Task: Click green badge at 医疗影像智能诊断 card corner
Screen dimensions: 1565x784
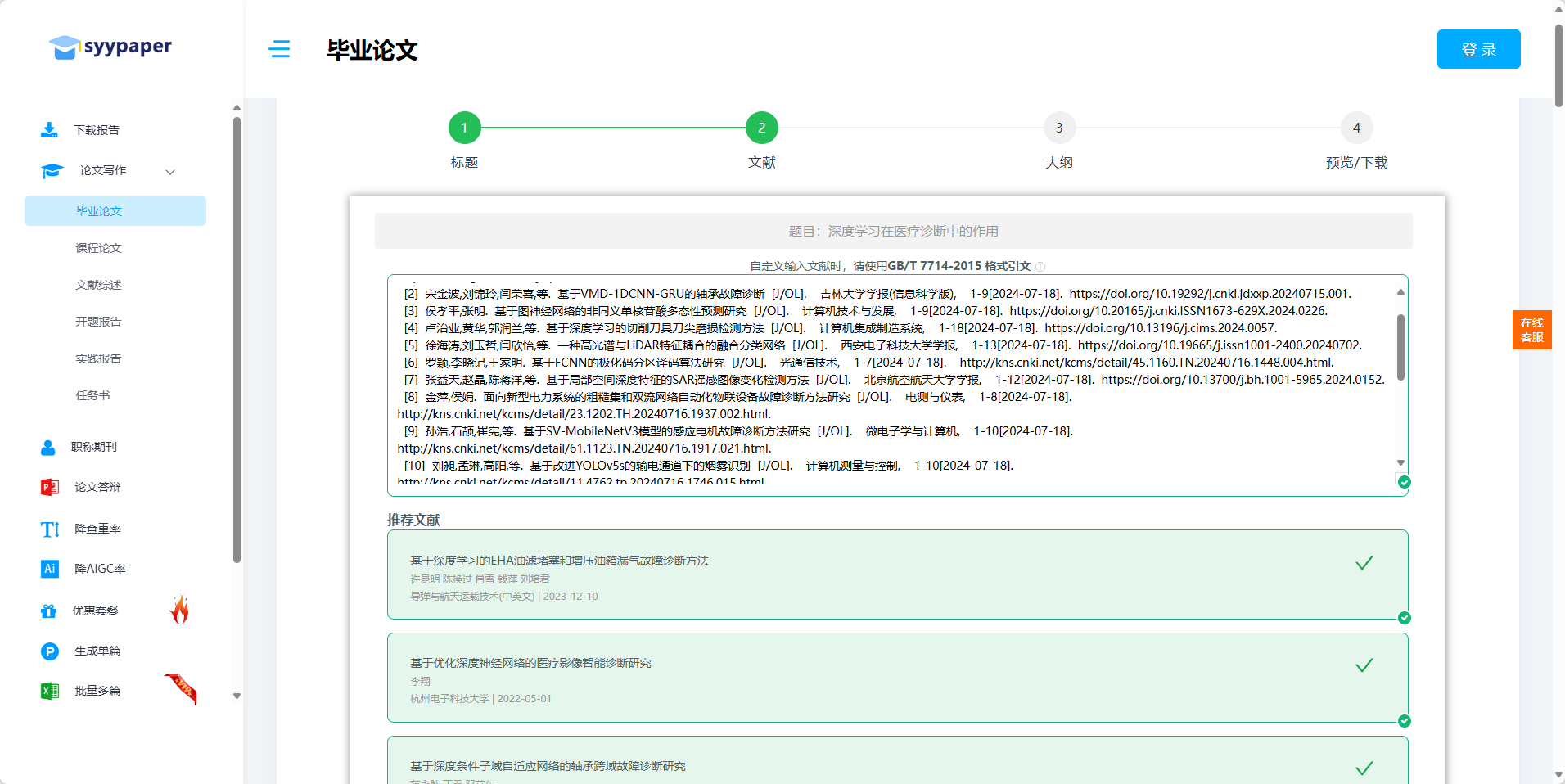Action: (x=1405, y=721)
